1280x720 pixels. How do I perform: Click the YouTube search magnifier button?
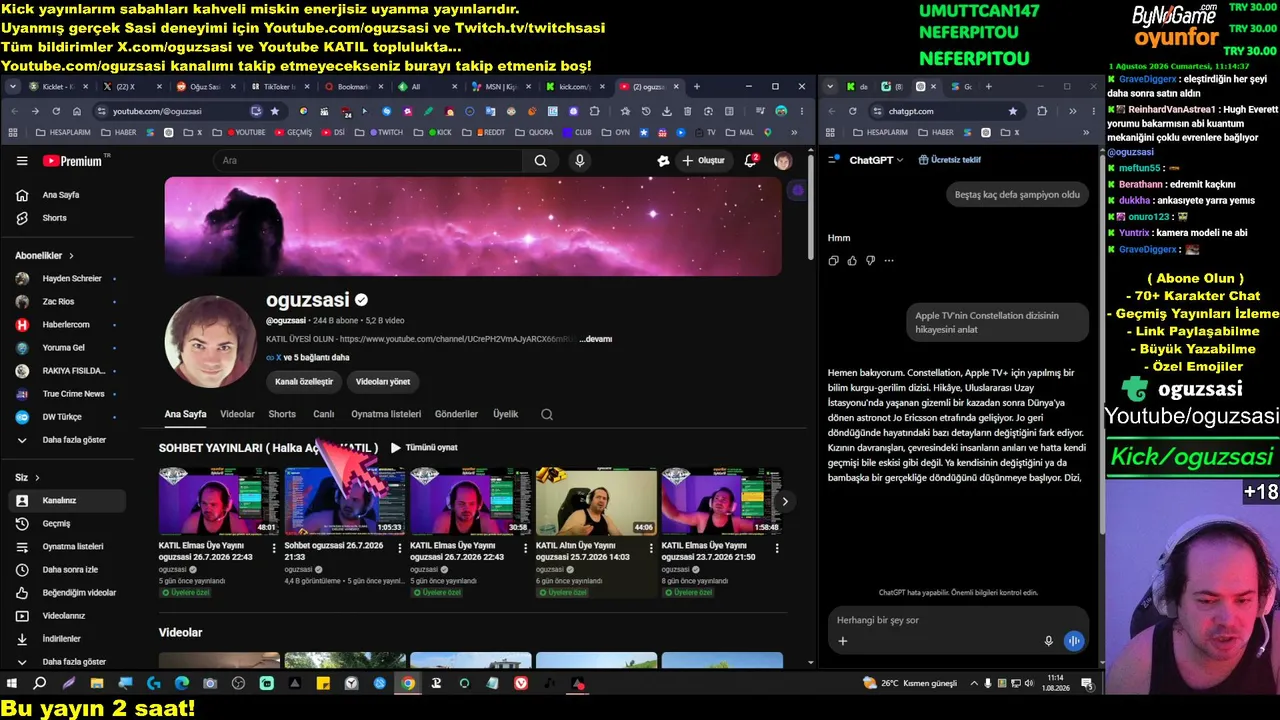540,160
